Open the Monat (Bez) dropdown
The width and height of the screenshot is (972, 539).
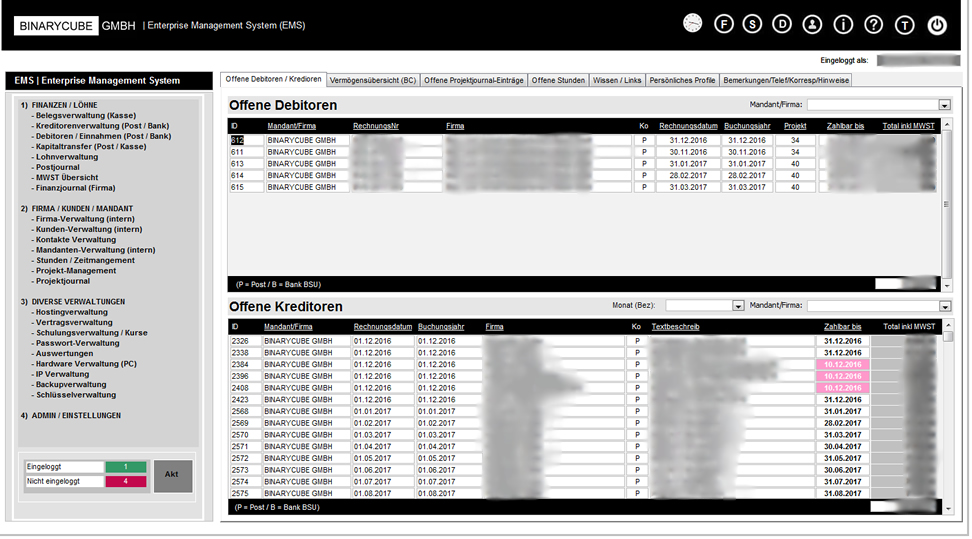[739, 306]
